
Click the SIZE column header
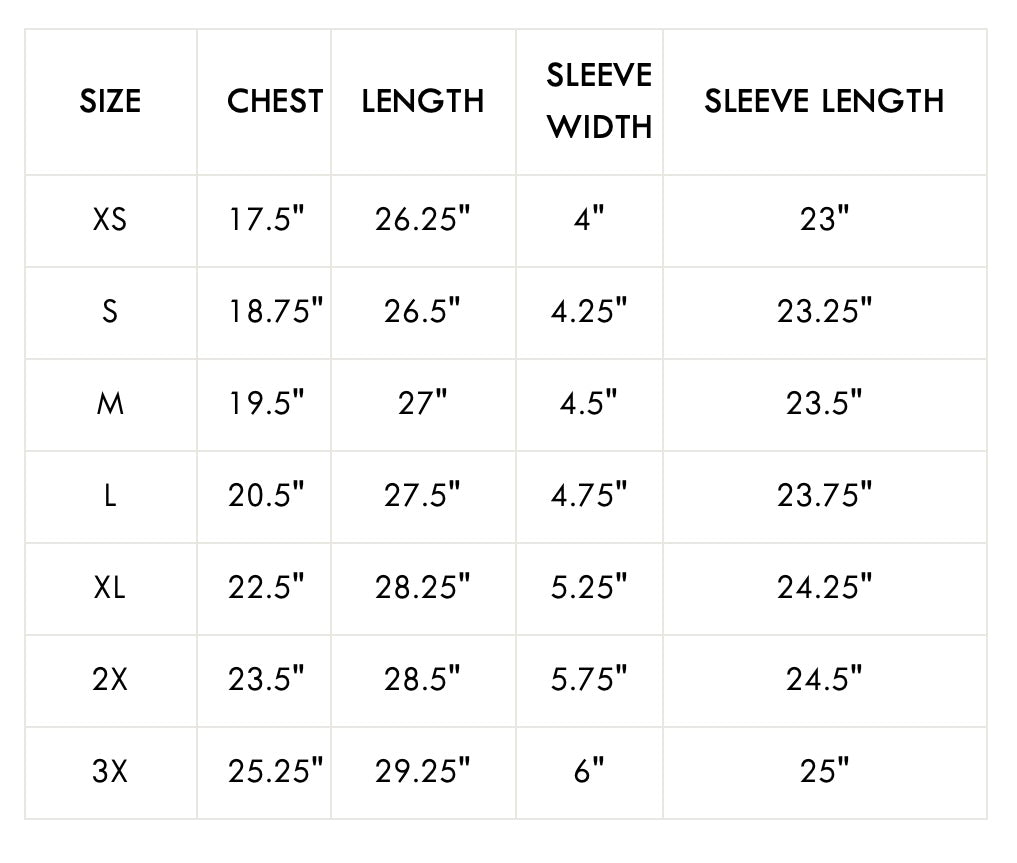pyautogui.click(x=110, y=101)
